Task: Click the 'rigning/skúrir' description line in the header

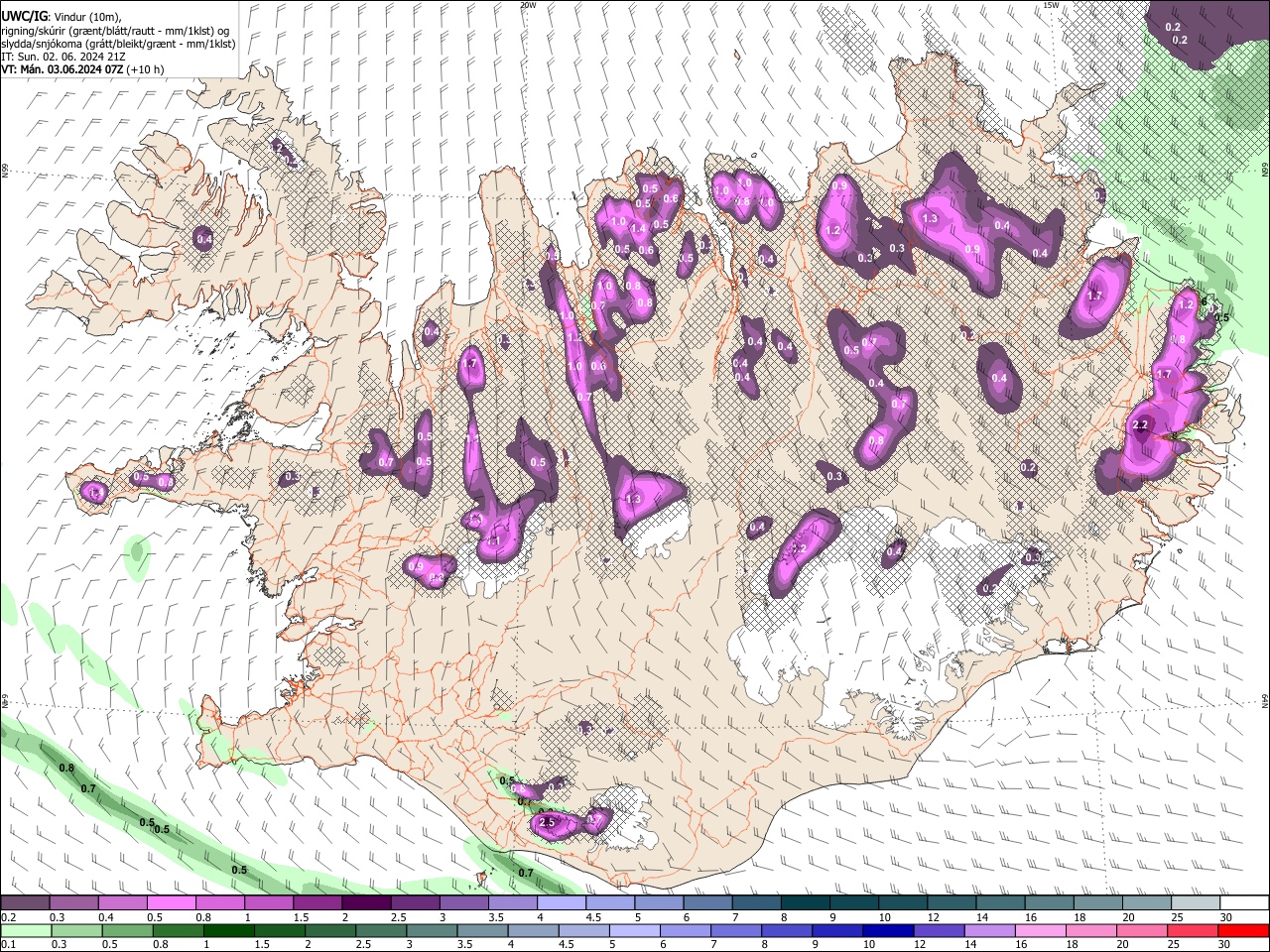Action: tap(115, 30)
